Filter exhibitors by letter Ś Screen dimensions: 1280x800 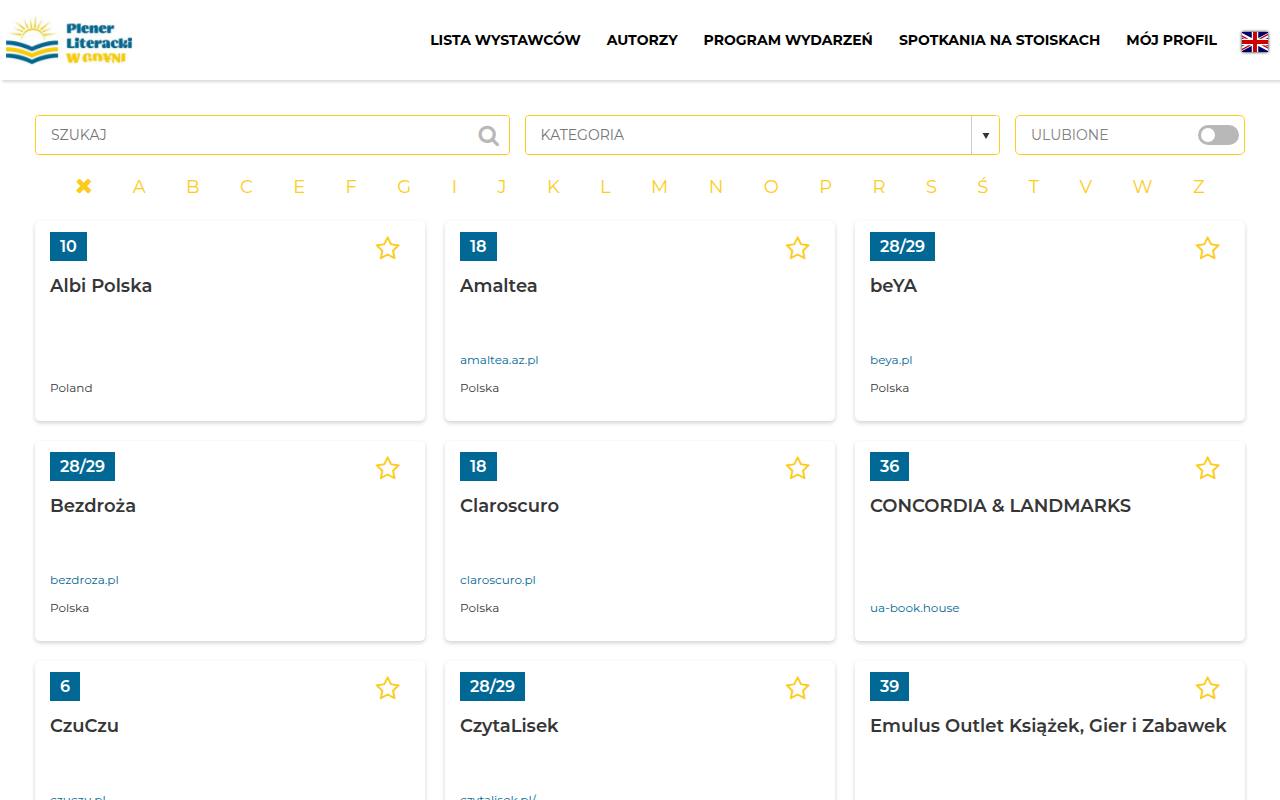pyautogui.click(x=982, y=185)
